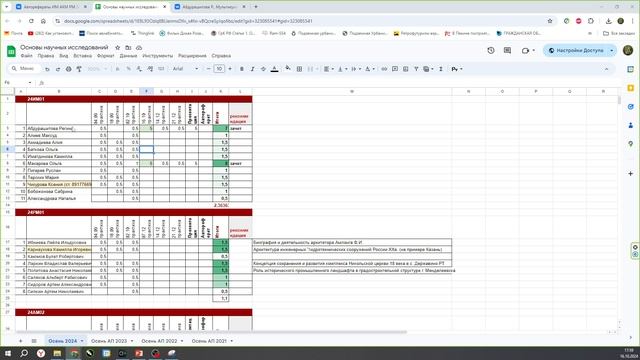Click the move to folder icon

pos(128,47)
